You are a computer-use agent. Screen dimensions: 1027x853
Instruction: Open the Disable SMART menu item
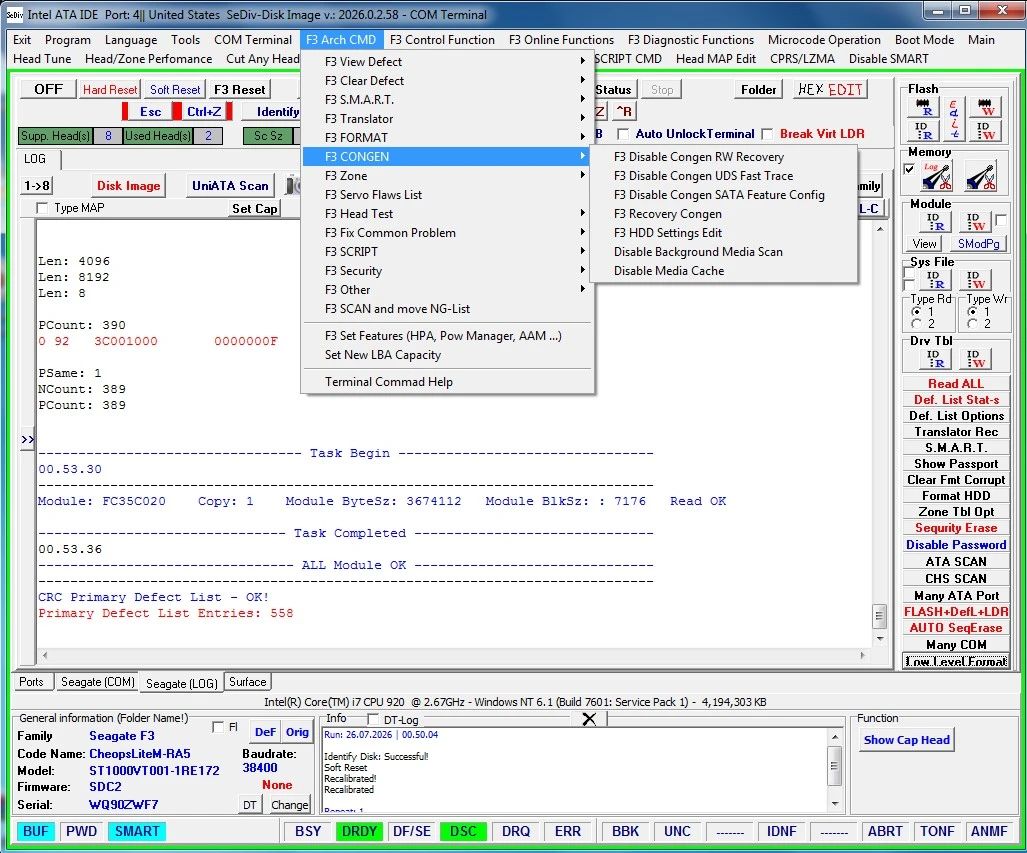pyautogui.click(x=888, y=59)
